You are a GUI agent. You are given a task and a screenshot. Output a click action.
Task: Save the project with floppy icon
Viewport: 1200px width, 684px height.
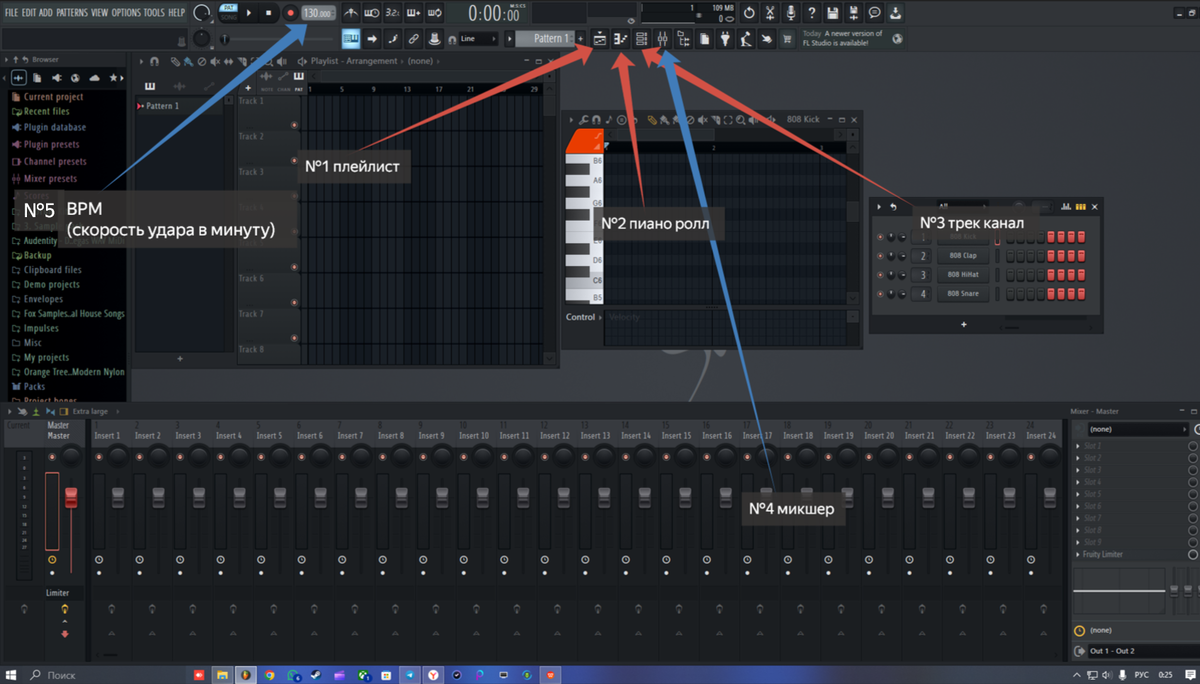coord(833,13)
